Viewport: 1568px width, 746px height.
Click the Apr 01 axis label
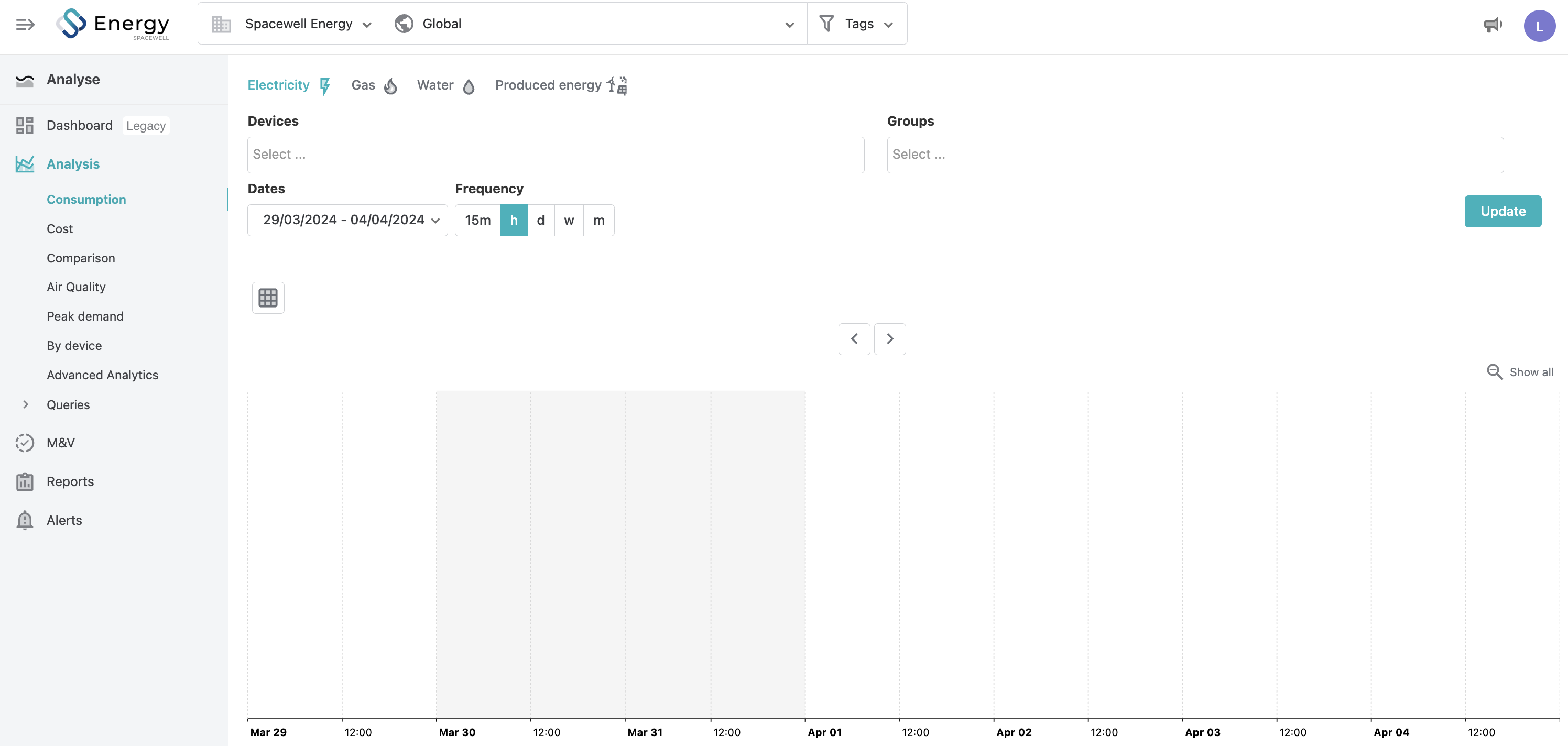825,732
